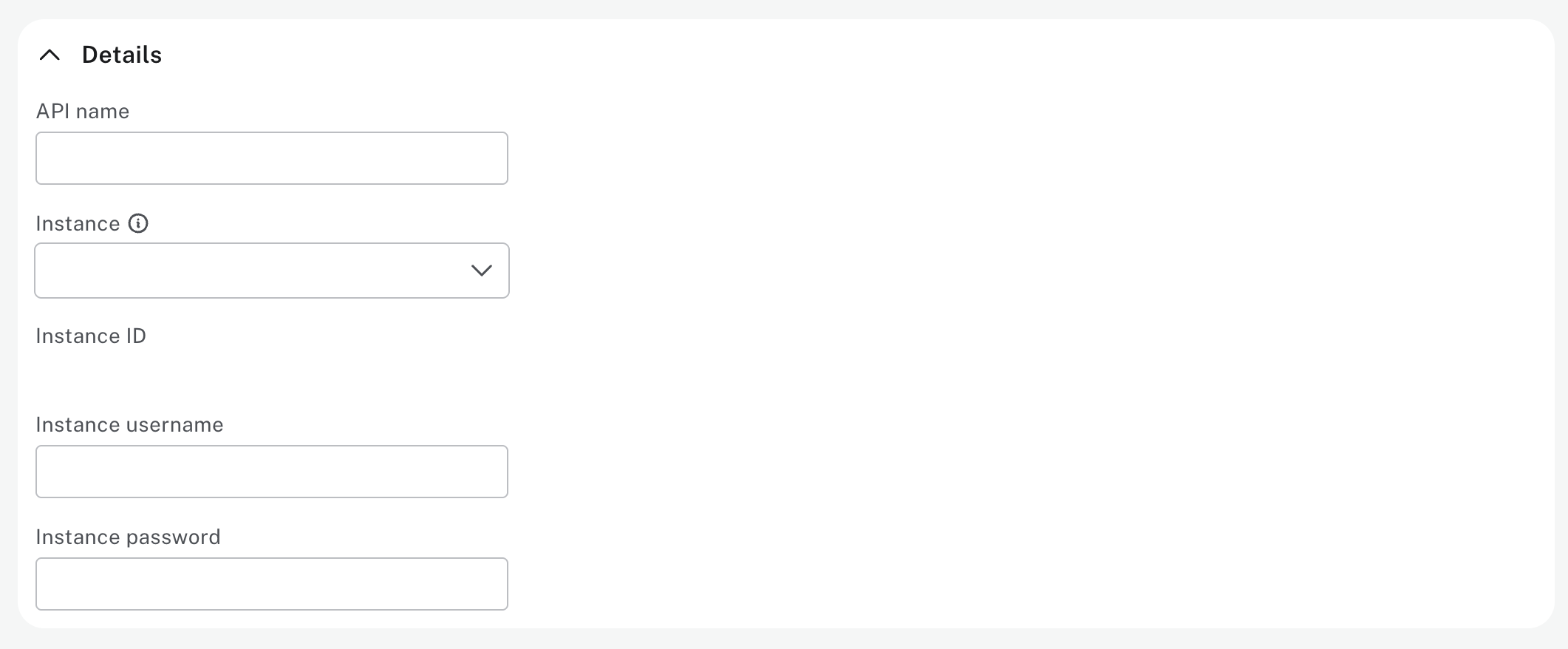Open the Instance info tooltip icon

(x=138, y=223)
